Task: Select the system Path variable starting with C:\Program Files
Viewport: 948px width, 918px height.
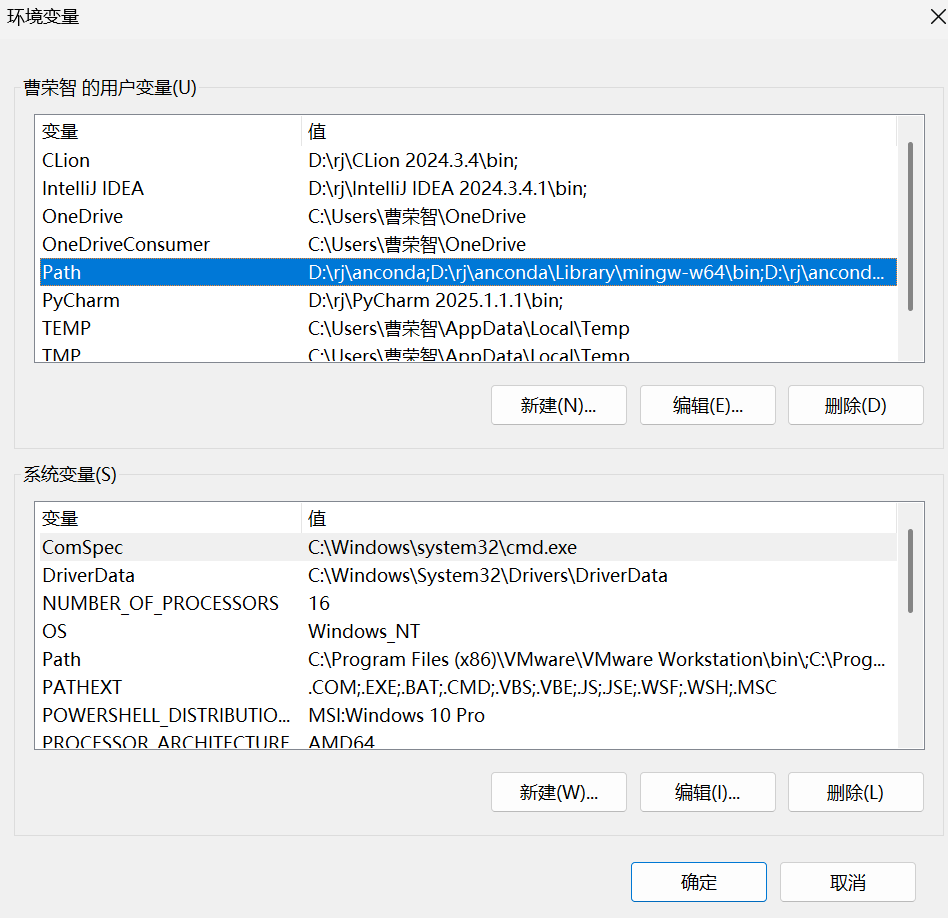Action: [469, 659]
